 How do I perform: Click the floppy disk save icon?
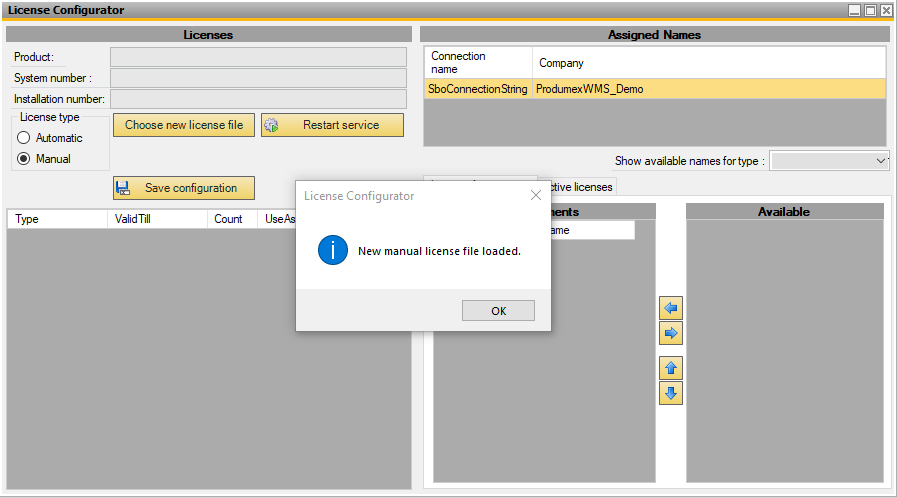tap(124, 188)
